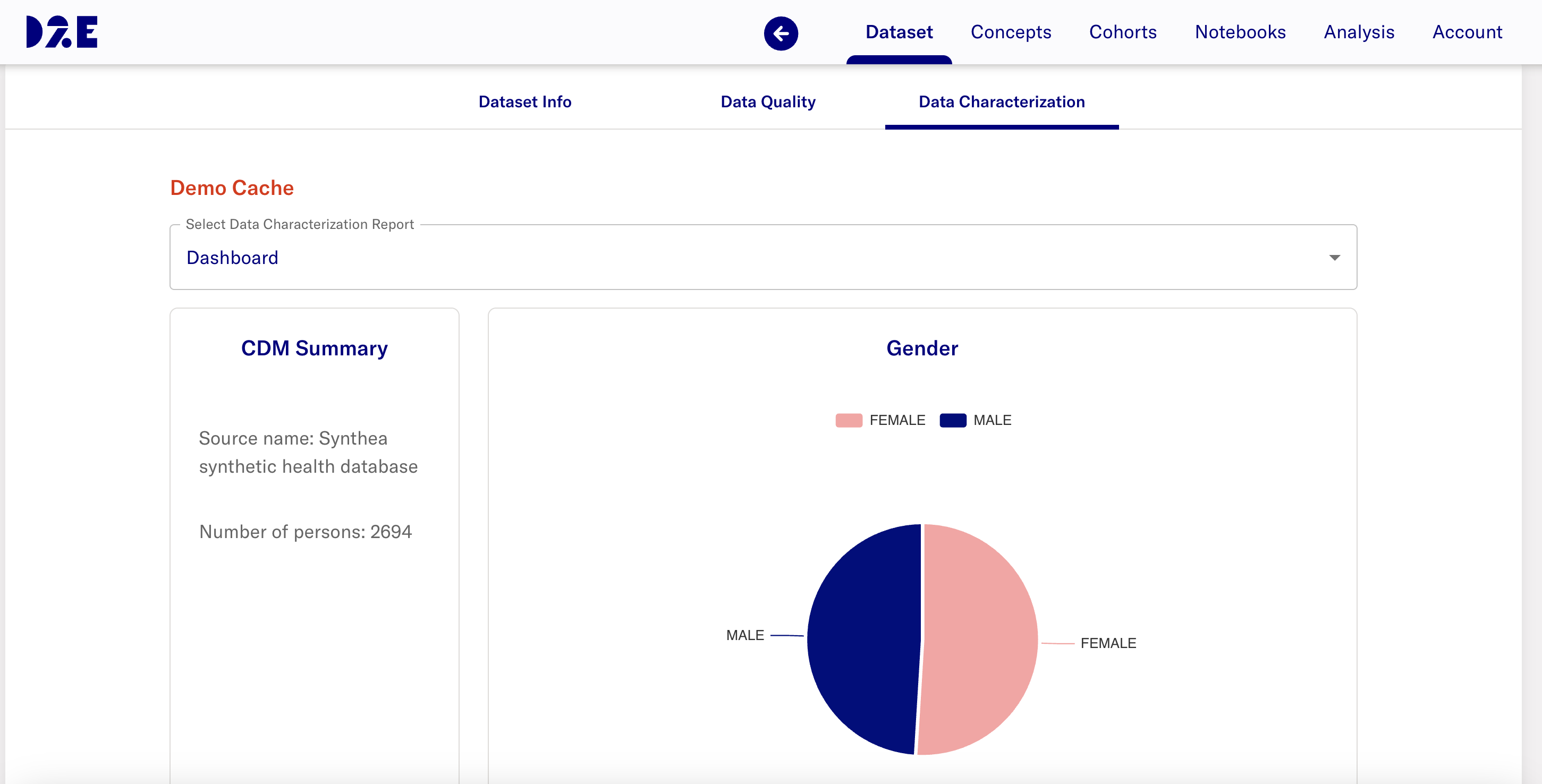
Task: Open the Account menu
Action: point(1467,32)
